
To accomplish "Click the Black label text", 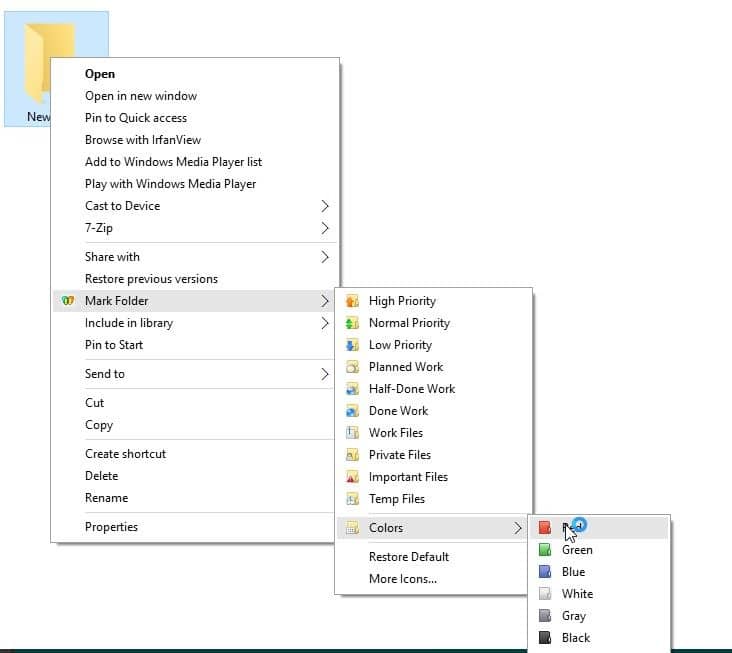I will pyautogui.click(x=576, y=638).
